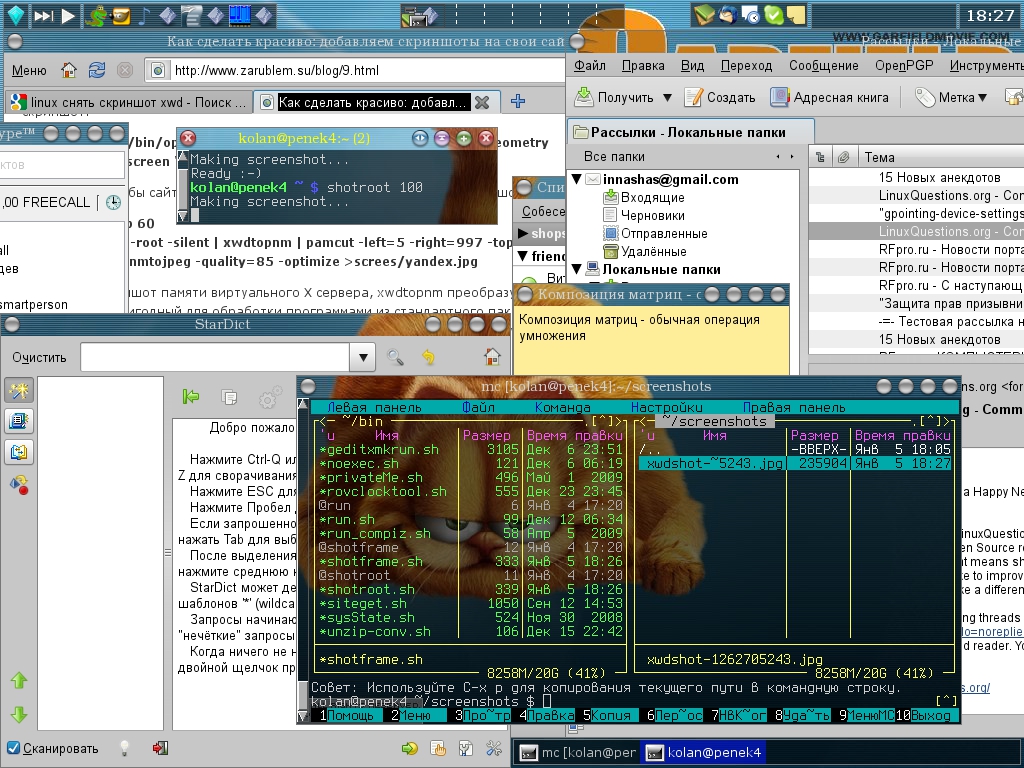
Task: Reload the page with the browser refresh icon
Action: coord(97,70)
